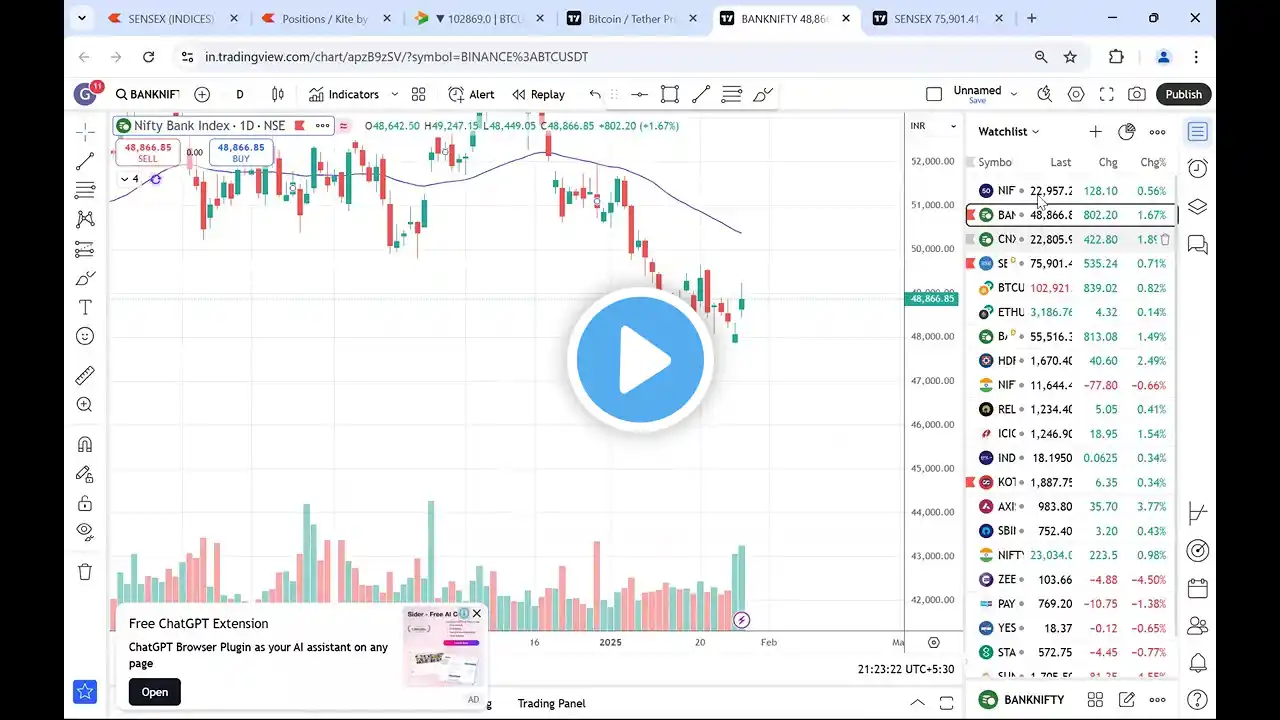This screenshot has width=1280, height=720.
Task: Select the Text tool
Action: [85, 307]
